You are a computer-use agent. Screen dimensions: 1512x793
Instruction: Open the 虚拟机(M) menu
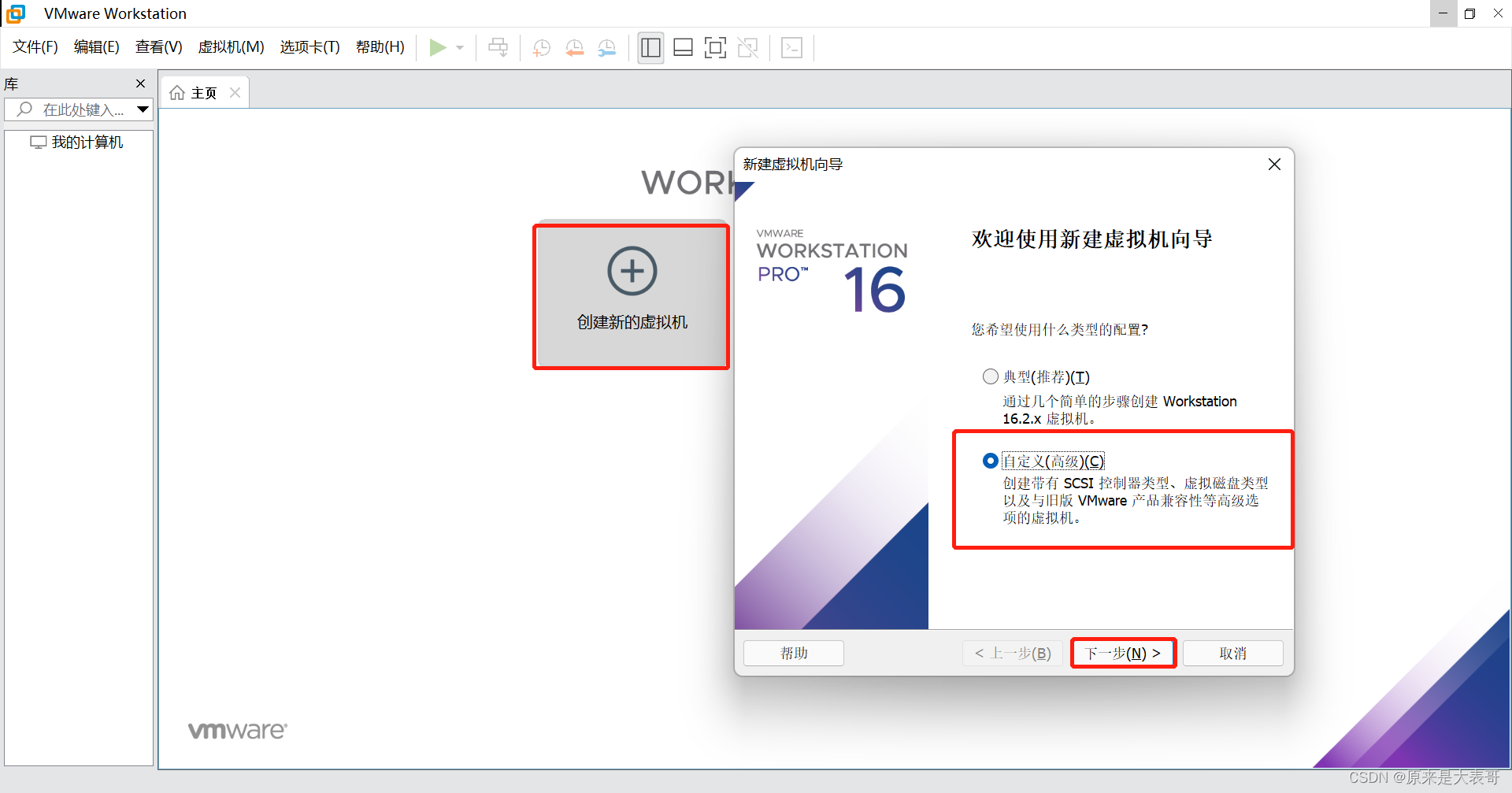231,47
